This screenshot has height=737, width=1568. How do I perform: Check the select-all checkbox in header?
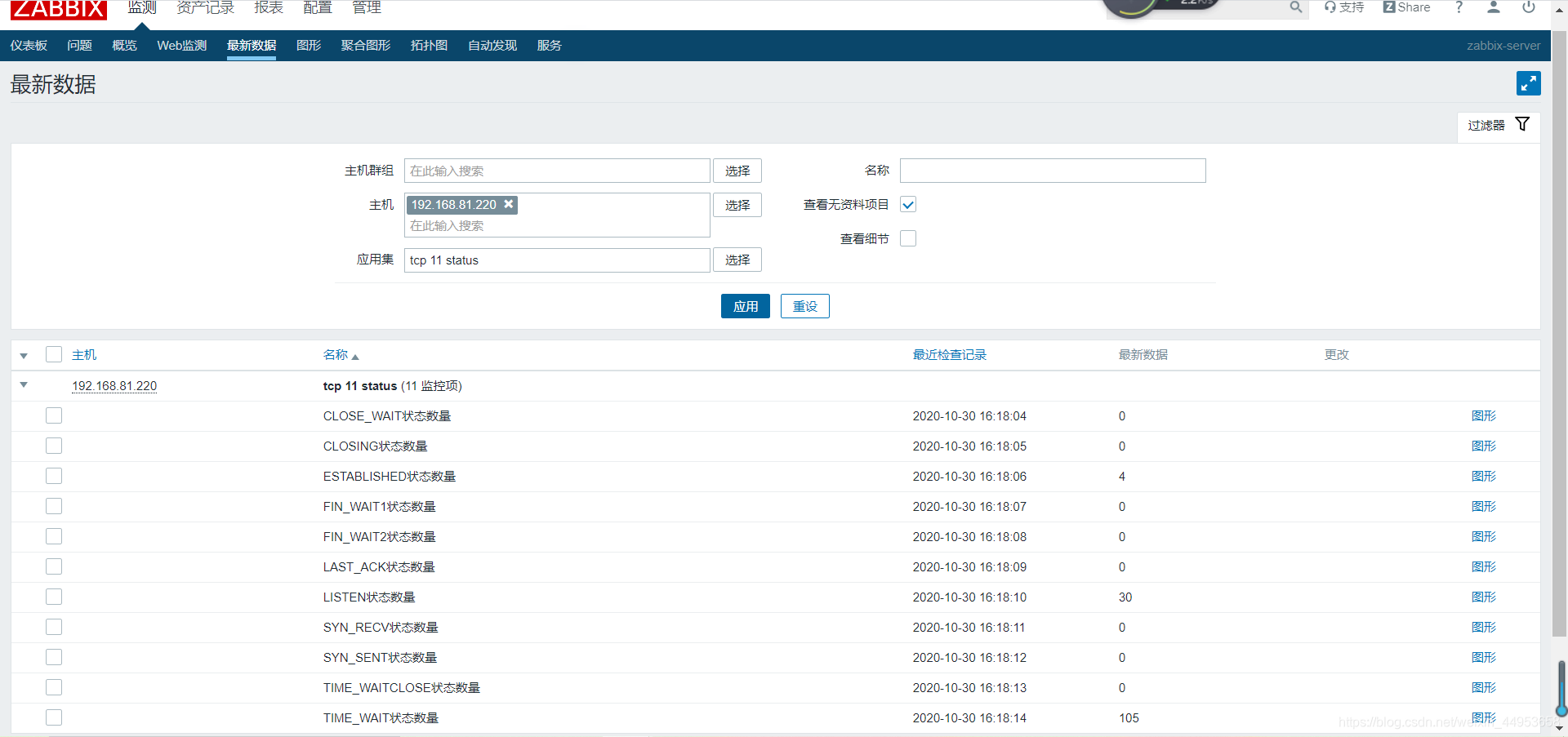[54, 354]
